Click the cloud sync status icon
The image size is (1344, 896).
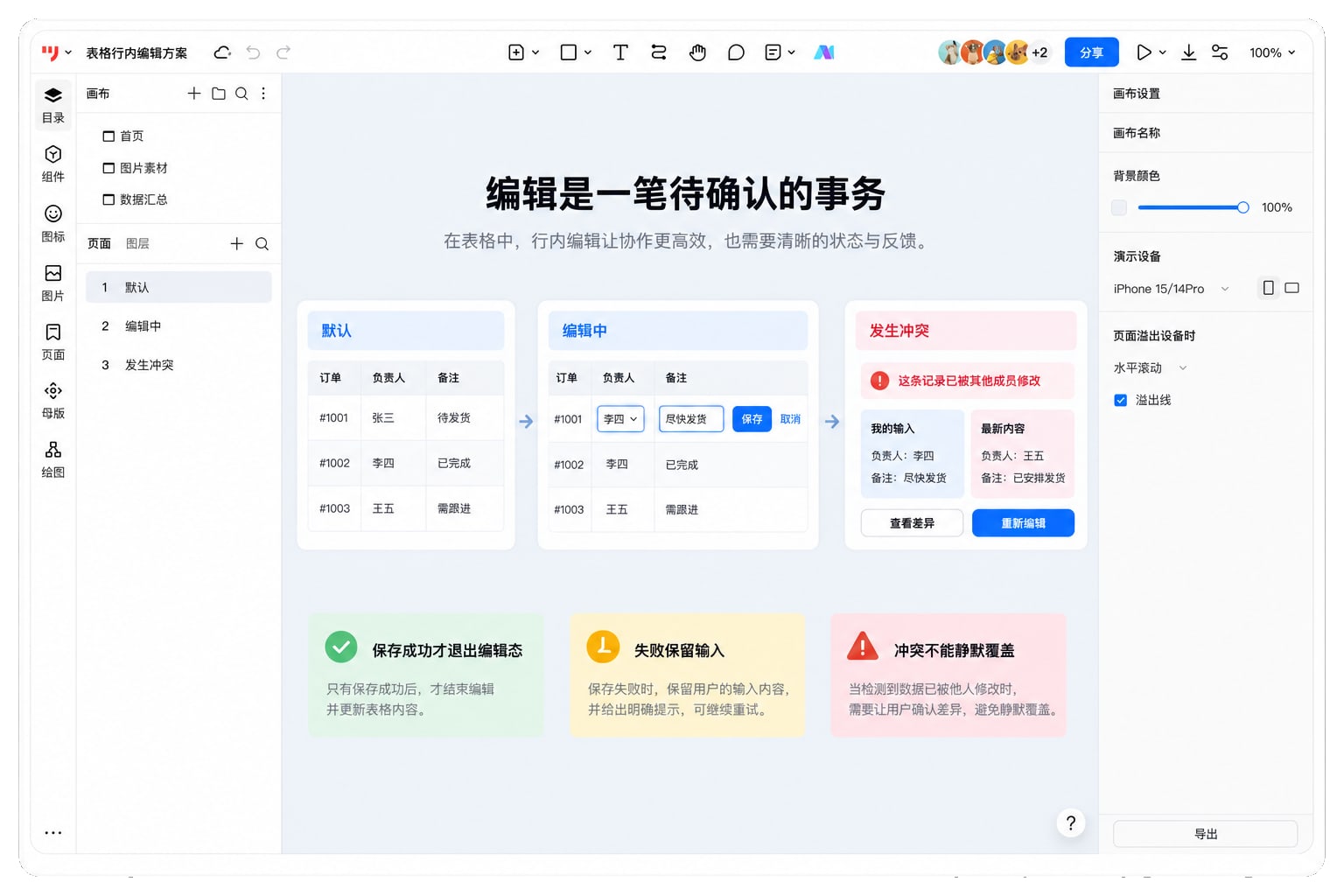pyautogui.click(x=222, y=52)
